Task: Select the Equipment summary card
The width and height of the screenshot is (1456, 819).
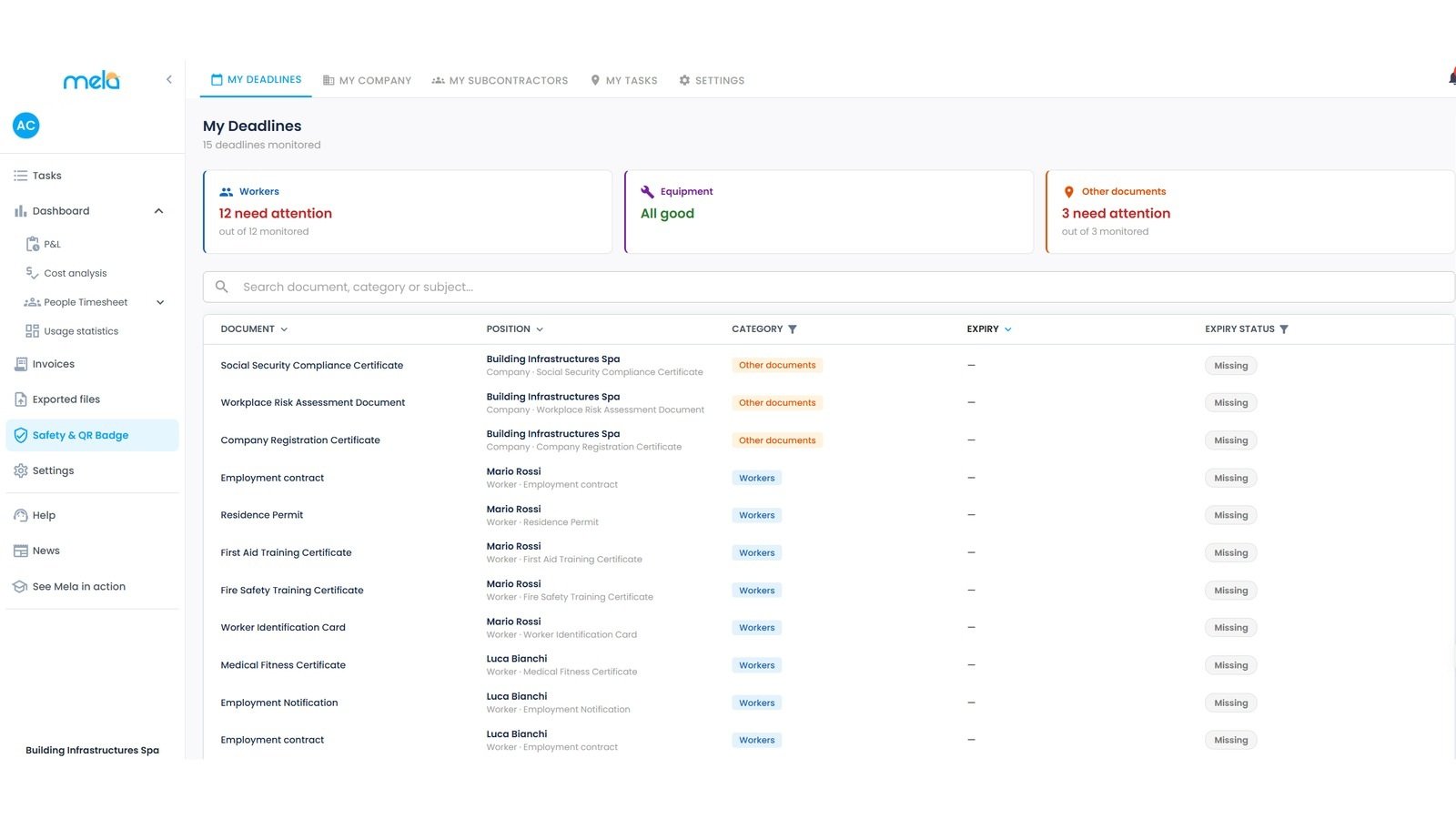Action: 829,211
